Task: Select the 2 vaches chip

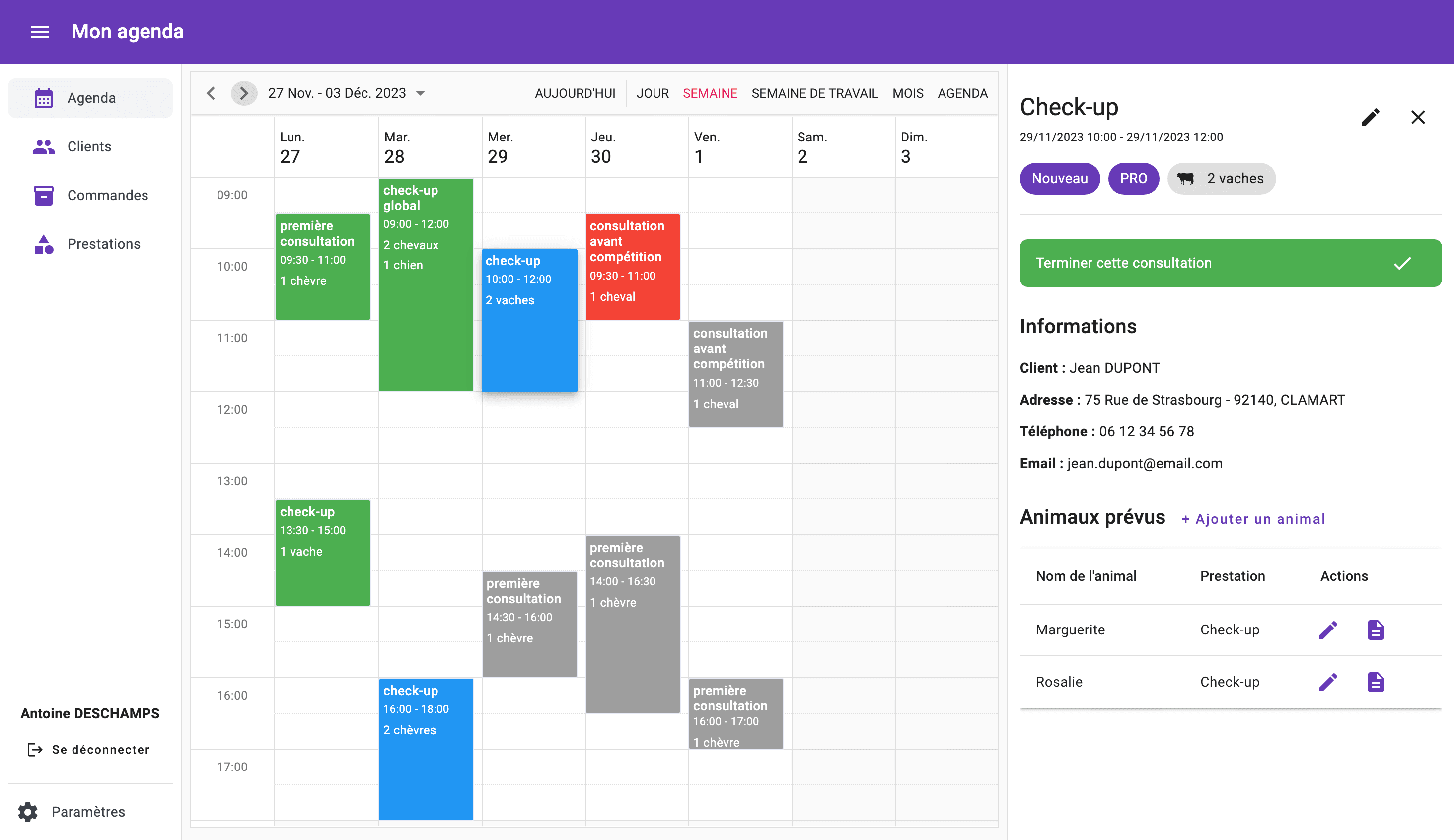Action: click(x=1221, y=178)
